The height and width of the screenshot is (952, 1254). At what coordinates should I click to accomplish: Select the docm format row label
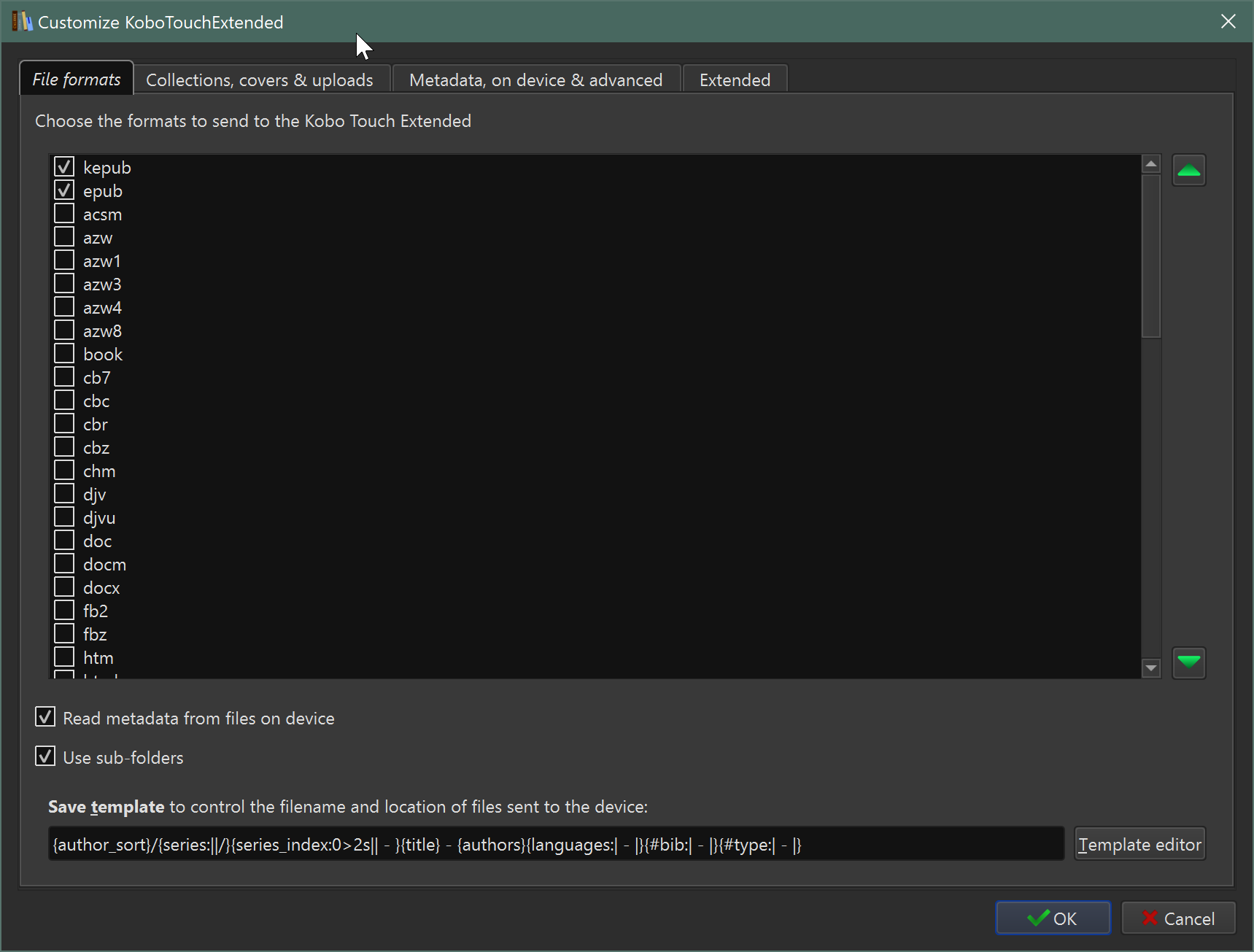(104, 565)
